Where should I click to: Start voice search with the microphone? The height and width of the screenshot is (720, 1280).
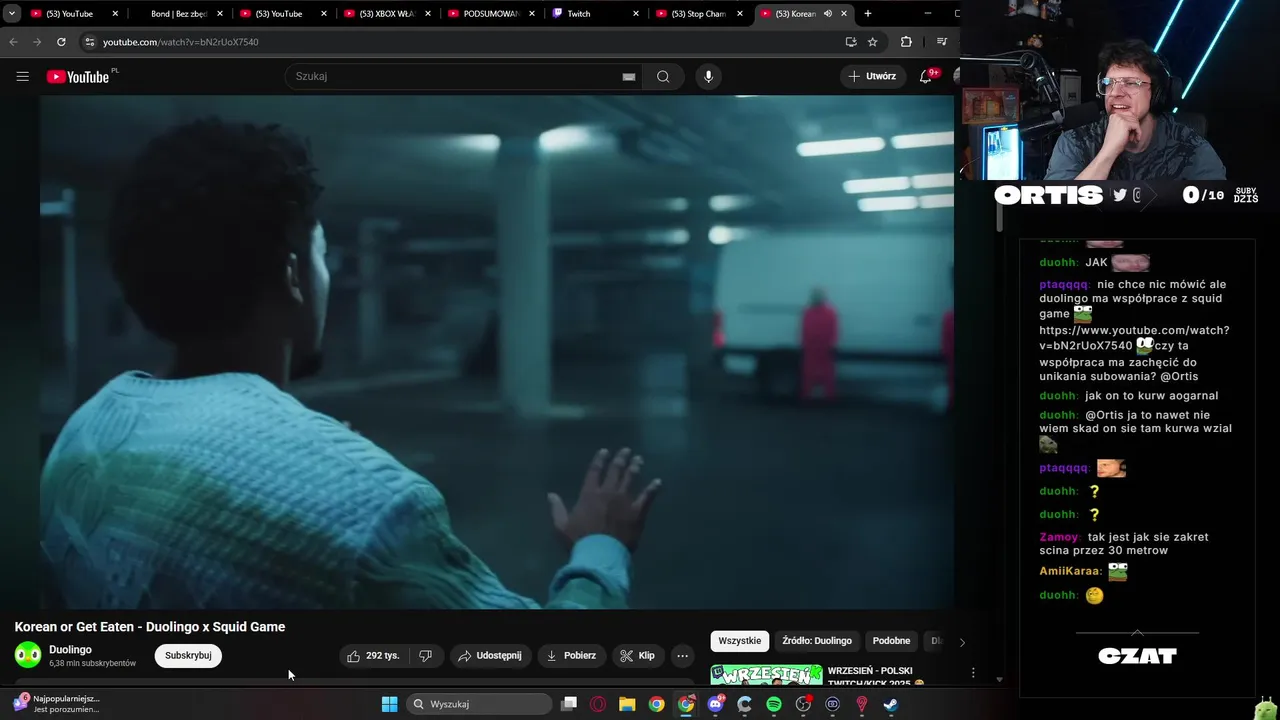pos(708,76)
